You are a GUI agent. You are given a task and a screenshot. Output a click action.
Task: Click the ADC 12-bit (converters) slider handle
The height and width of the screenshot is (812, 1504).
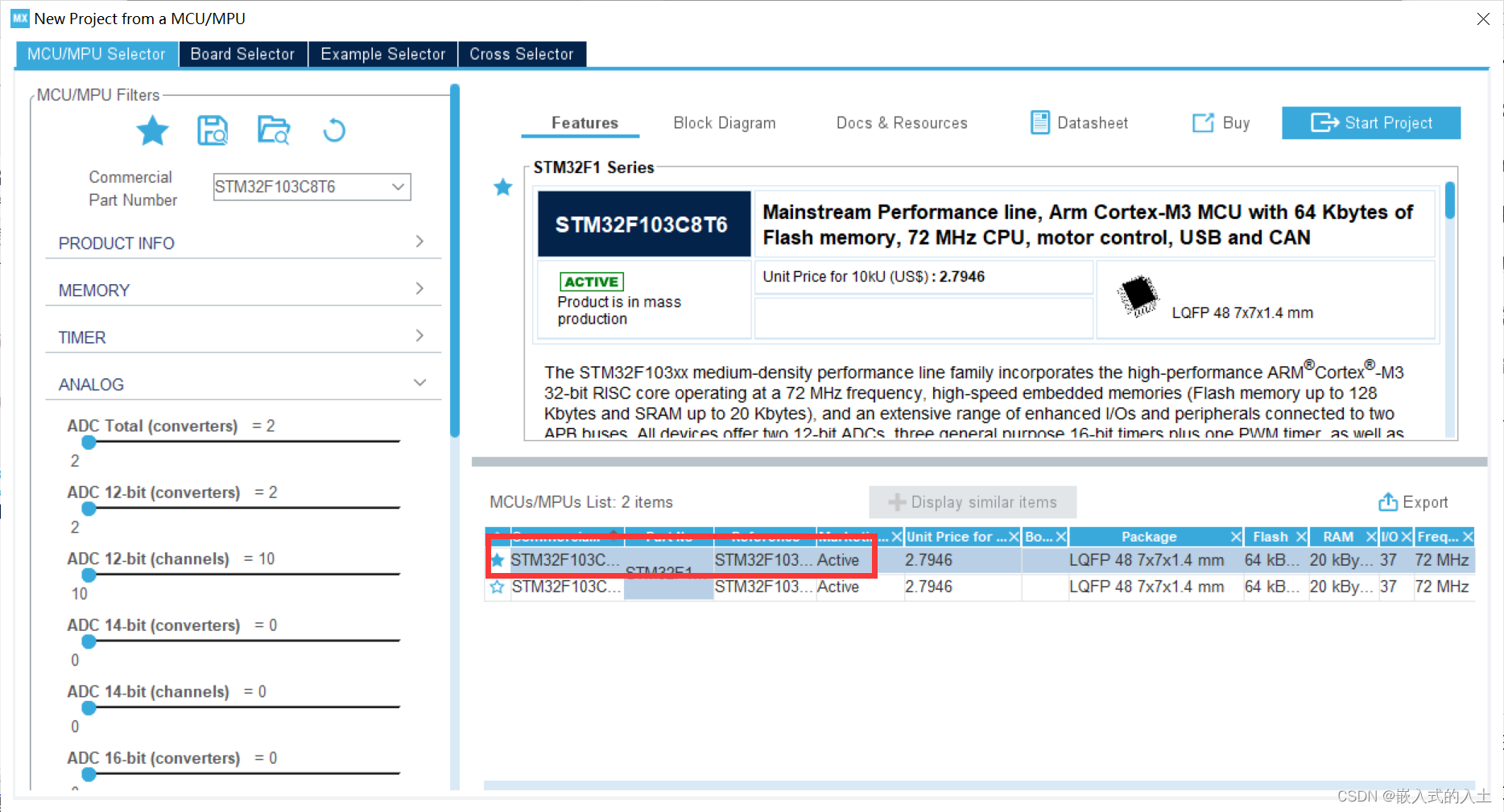(x=89, y=509)
